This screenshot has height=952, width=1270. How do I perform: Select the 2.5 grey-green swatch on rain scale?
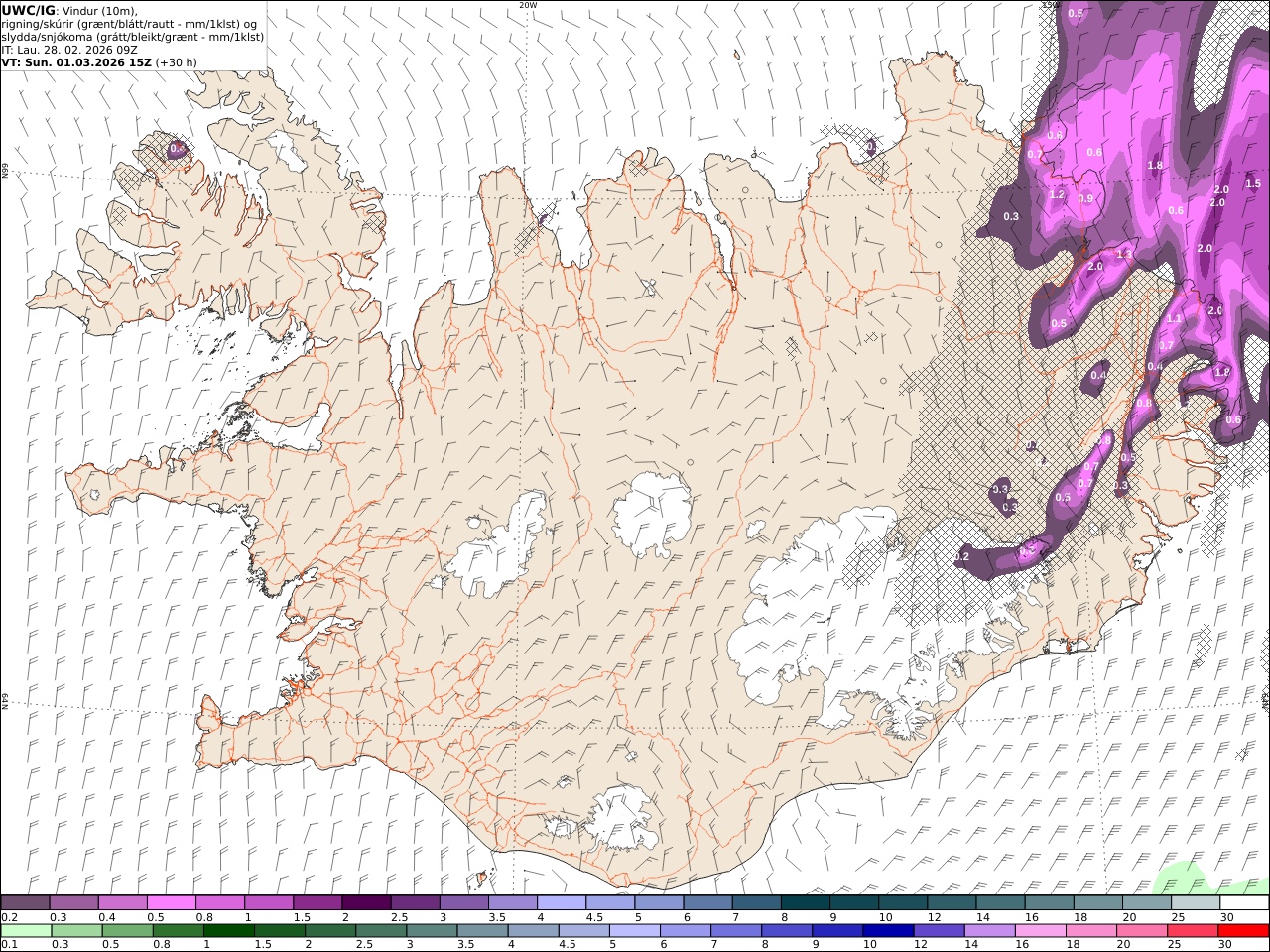click(x=381, y=930)
